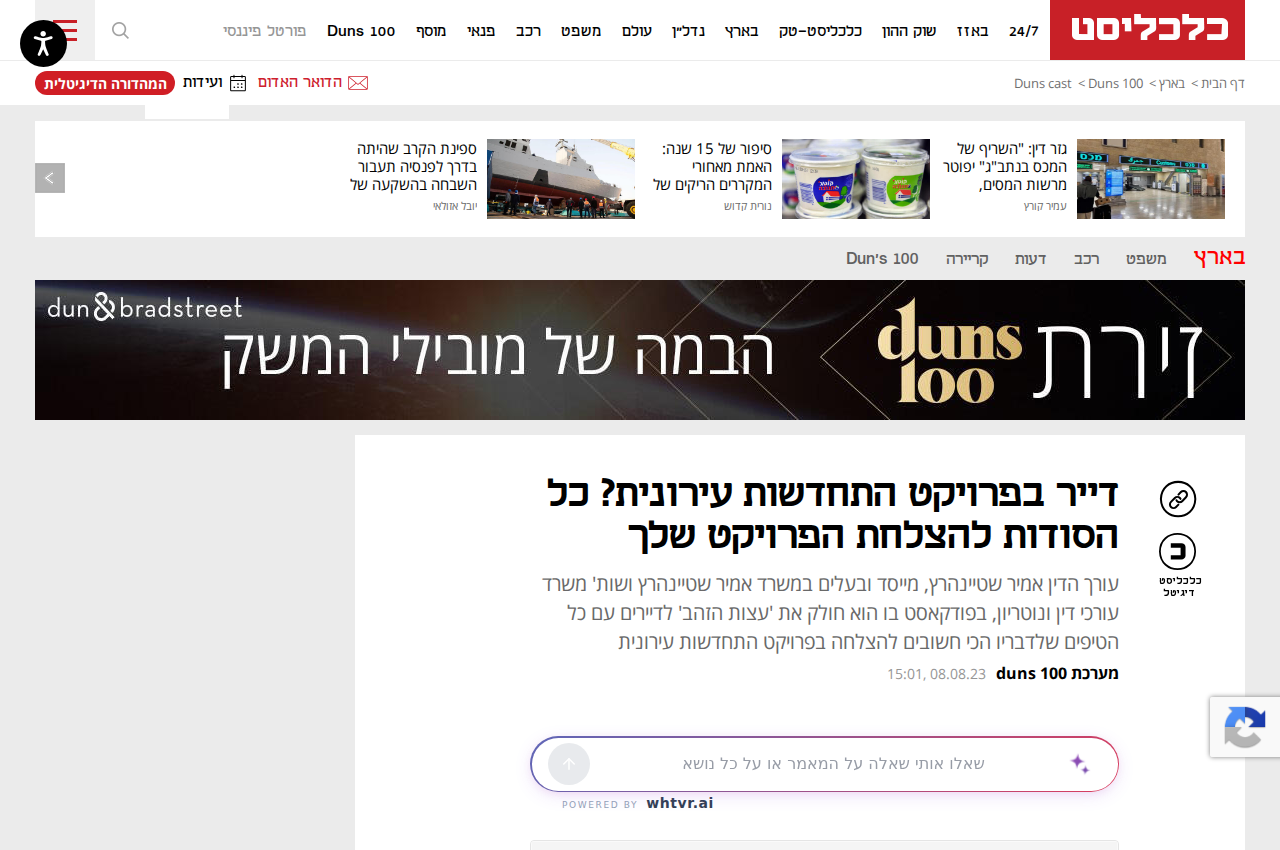This screenshot has width=1280, height=850.
Task: Open the כלכליסט-טק menu item
Action: point(820,31)
